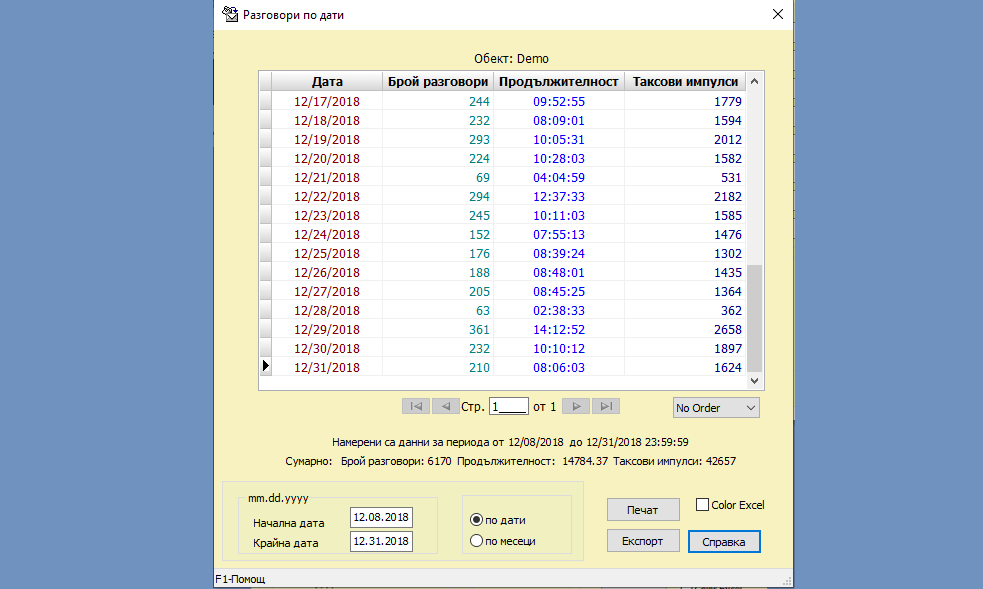Go to first page button
Screen dimensions: 983x589
pyautogui.click(x=416, y=406)
